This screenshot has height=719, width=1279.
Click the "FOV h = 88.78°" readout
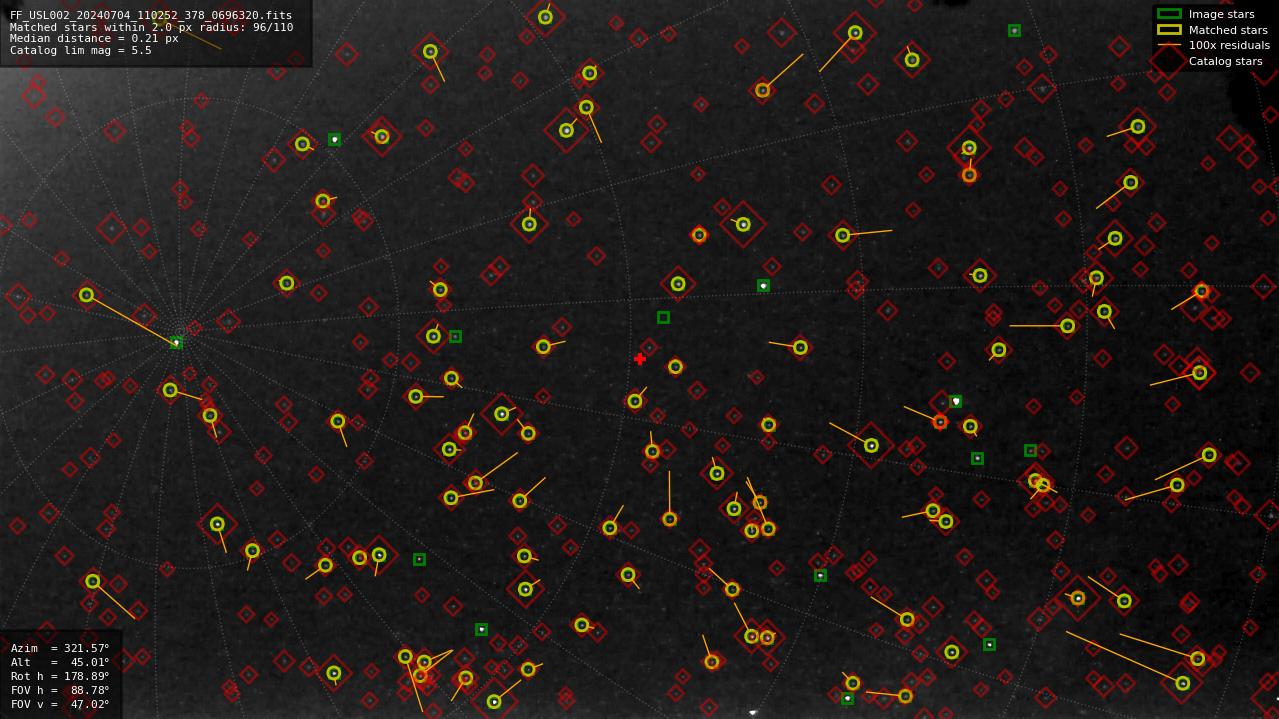pos(60,690)
